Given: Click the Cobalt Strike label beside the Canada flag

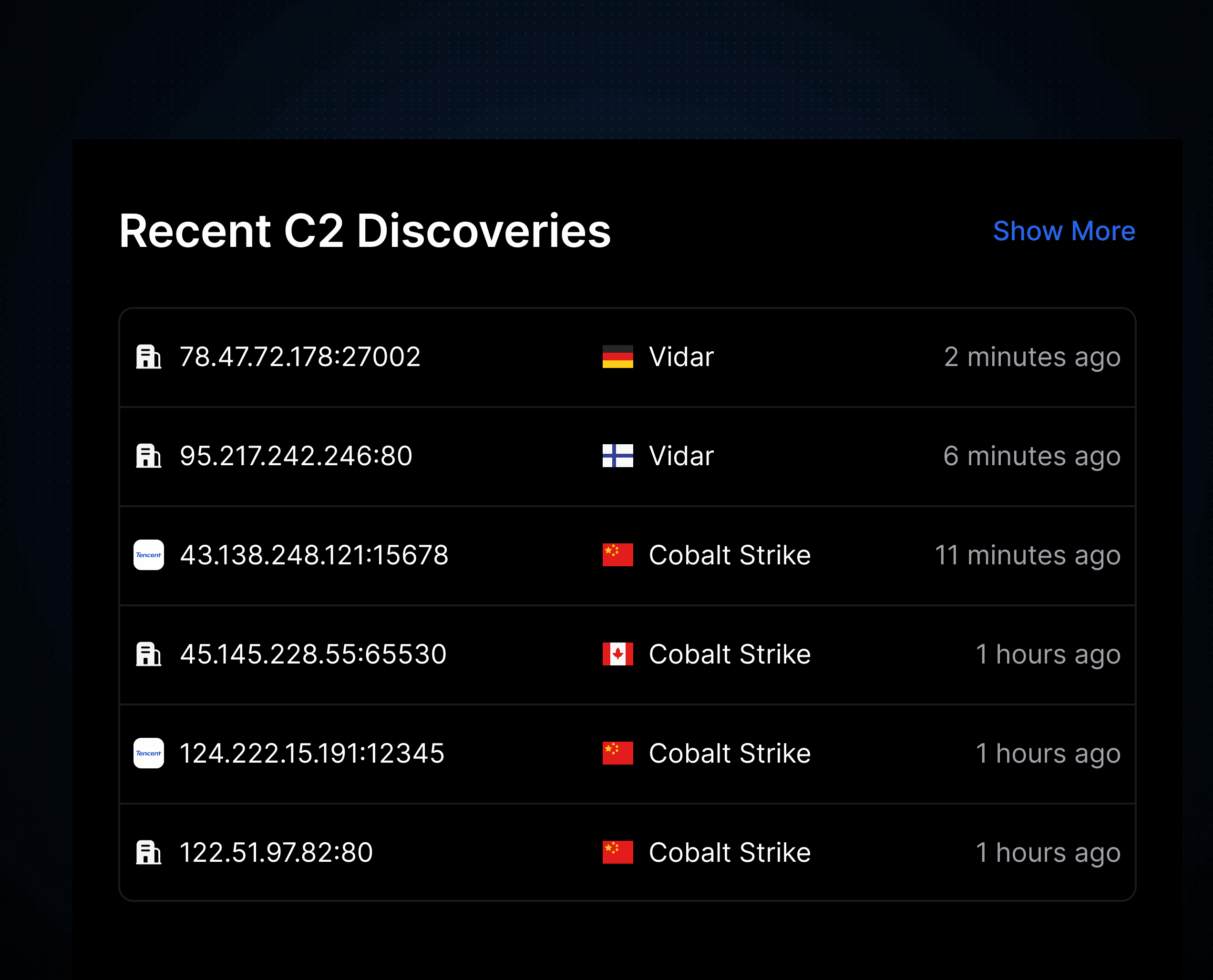Looking at the screenshot, I should (x=730, y=653).
